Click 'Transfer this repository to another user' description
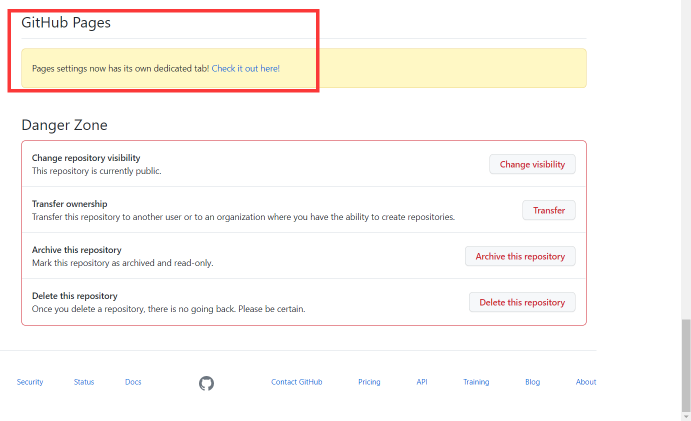 click(x=243, y=217)
